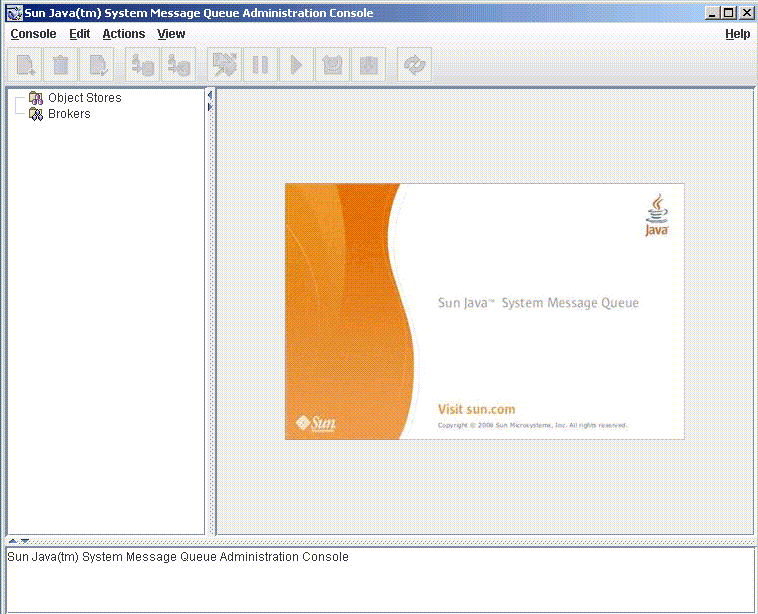Select the Object Stores tree node

85,98
